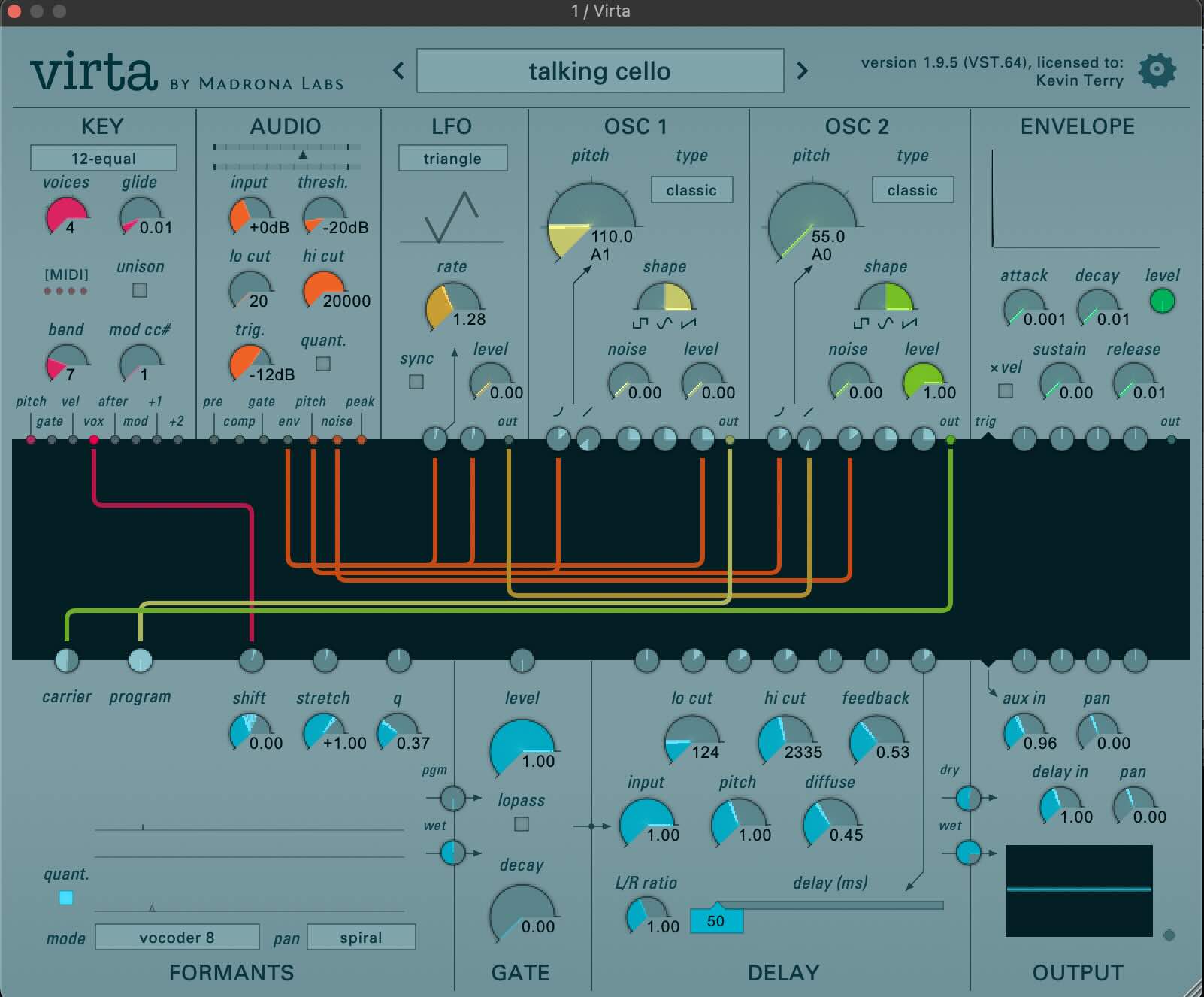Click the output oscilloscope display
This screenshot has height=997, width=1204.
[1079, 890]
